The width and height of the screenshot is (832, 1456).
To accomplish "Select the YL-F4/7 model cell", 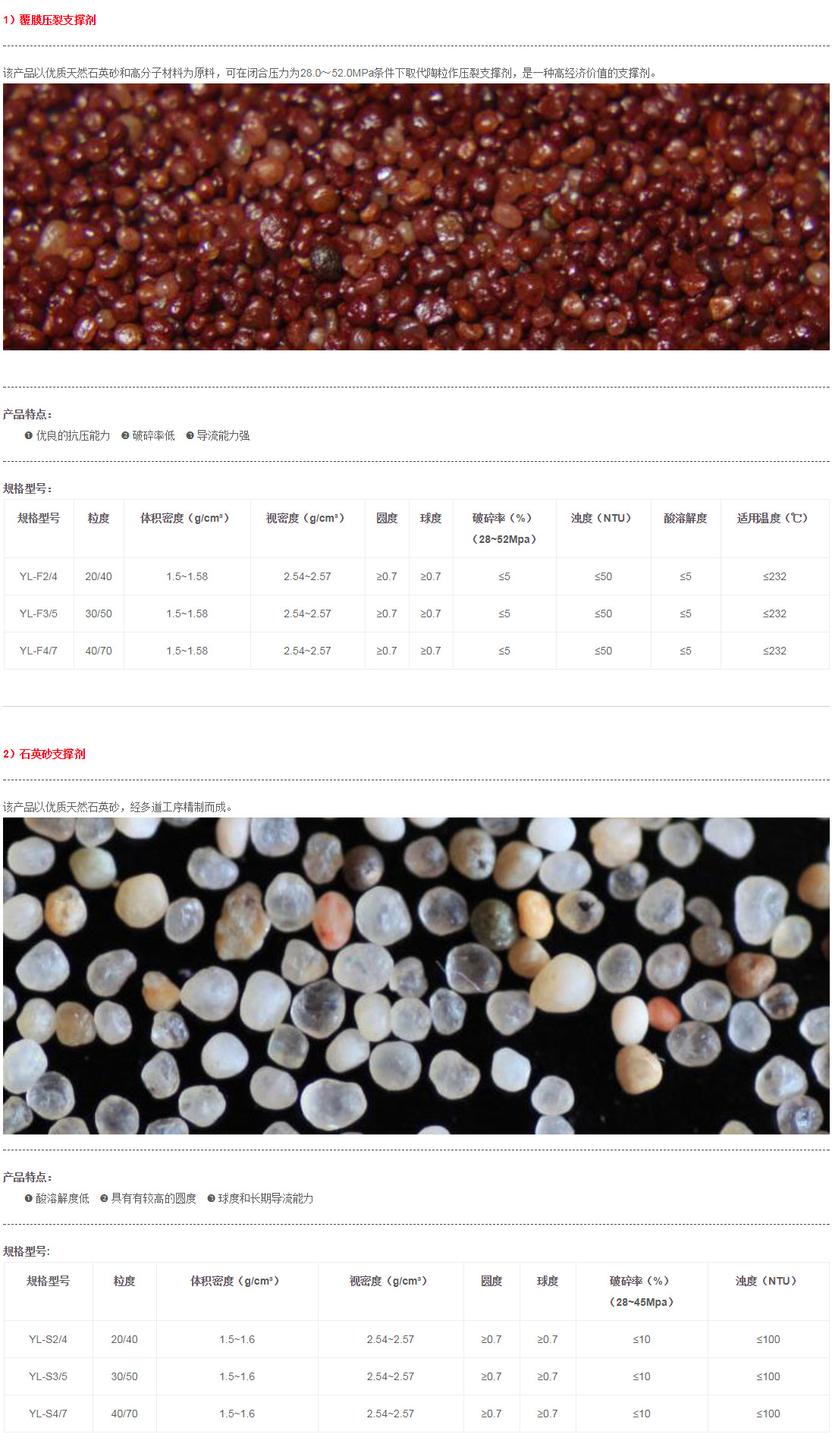I will click(x=39, y=651).
